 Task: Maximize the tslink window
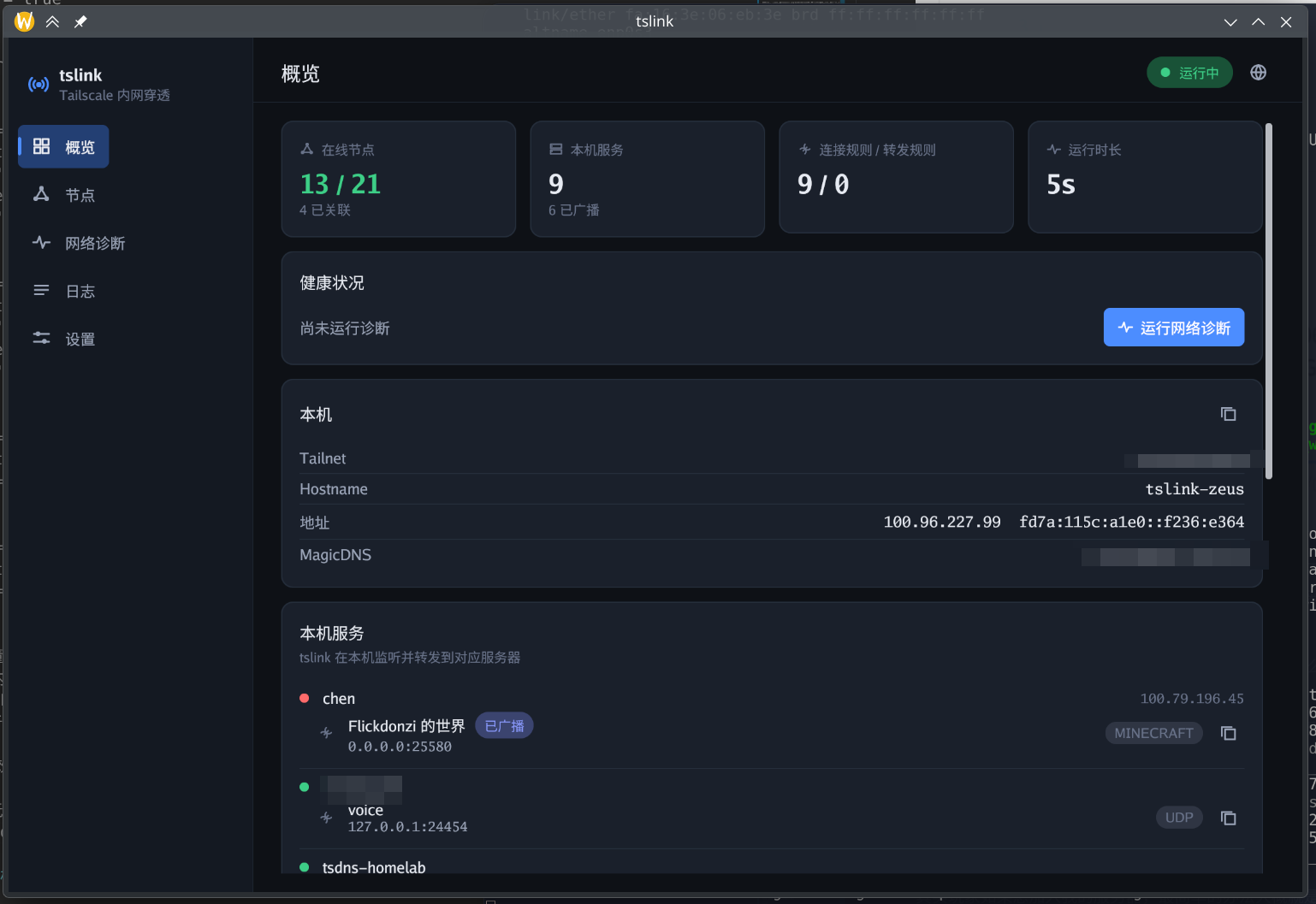coord(1258,22)
